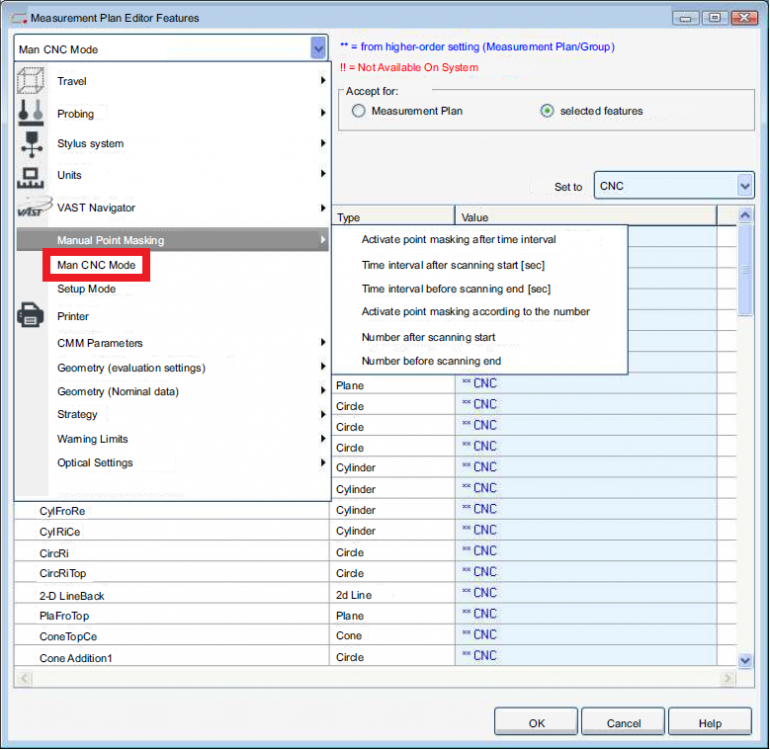This screenshot has height=750, width=770.
Task: Select the 'selected features' radio button
Action: point(547,111)
